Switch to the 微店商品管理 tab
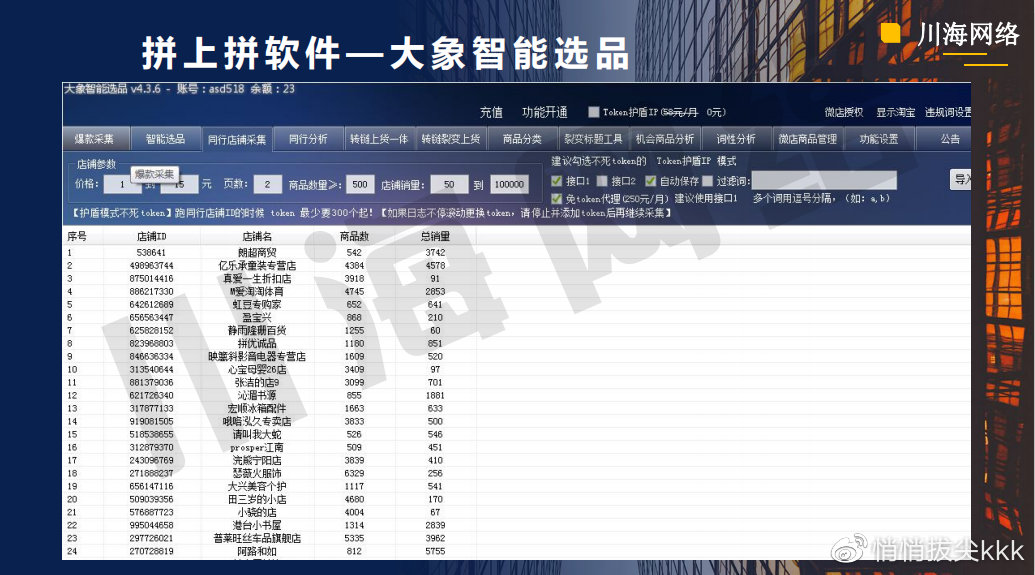 coord(807,139)
